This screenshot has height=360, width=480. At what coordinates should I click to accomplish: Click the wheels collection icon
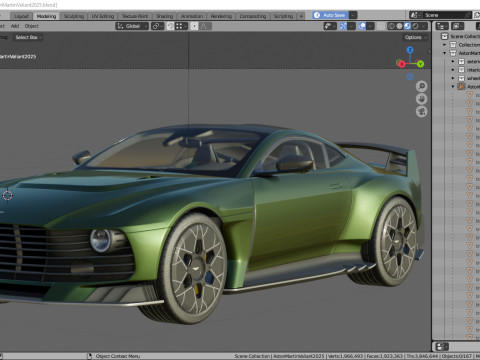coord(461,78)
